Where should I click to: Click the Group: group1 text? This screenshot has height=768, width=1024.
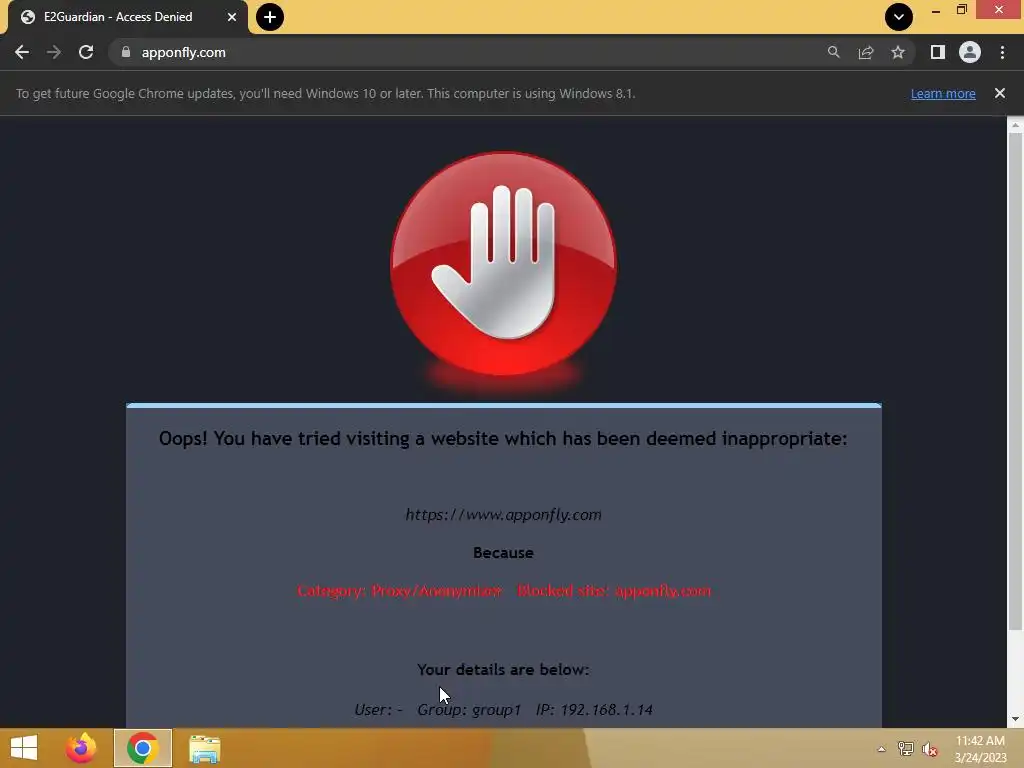coord(469,710)
